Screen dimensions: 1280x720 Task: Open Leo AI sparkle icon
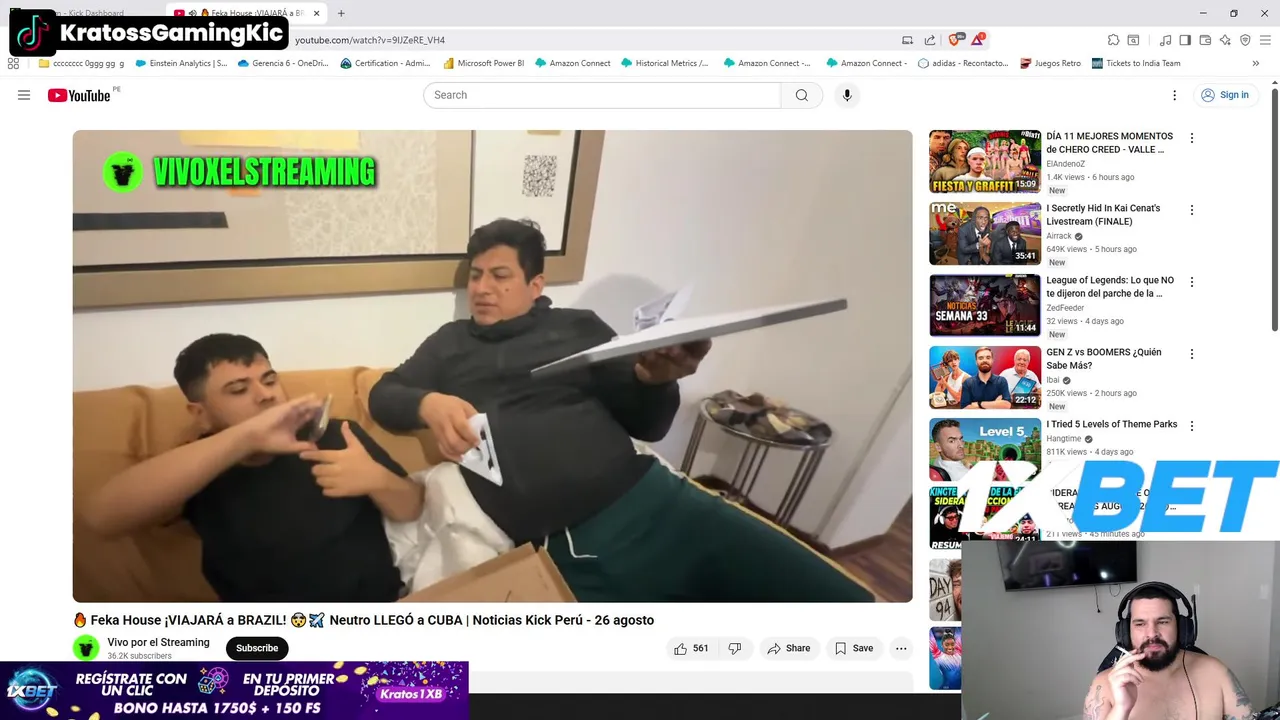tap(1225, 40)
